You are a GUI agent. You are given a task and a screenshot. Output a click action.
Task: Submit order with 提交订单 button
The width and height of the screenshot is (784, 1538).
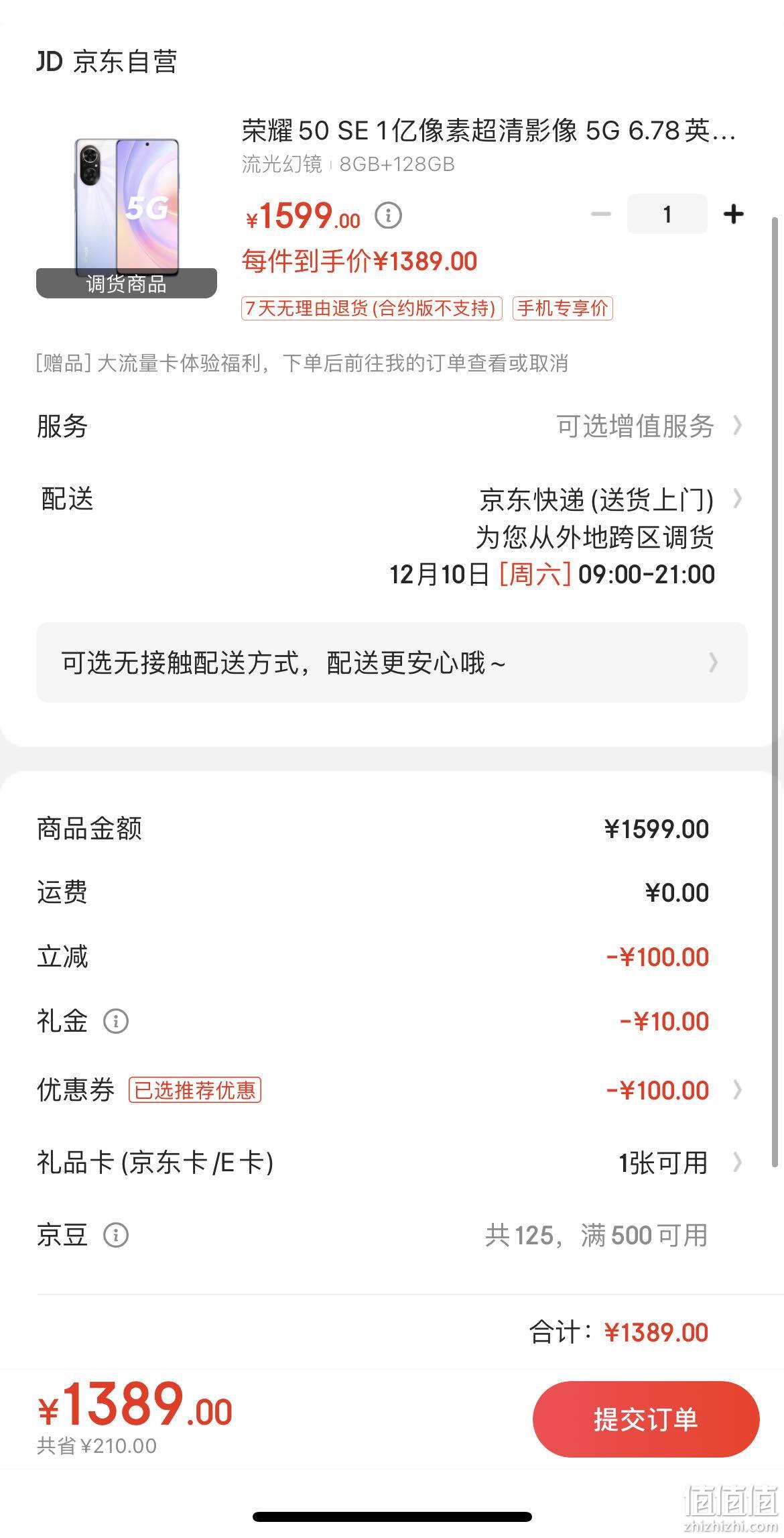[646, 1420]
